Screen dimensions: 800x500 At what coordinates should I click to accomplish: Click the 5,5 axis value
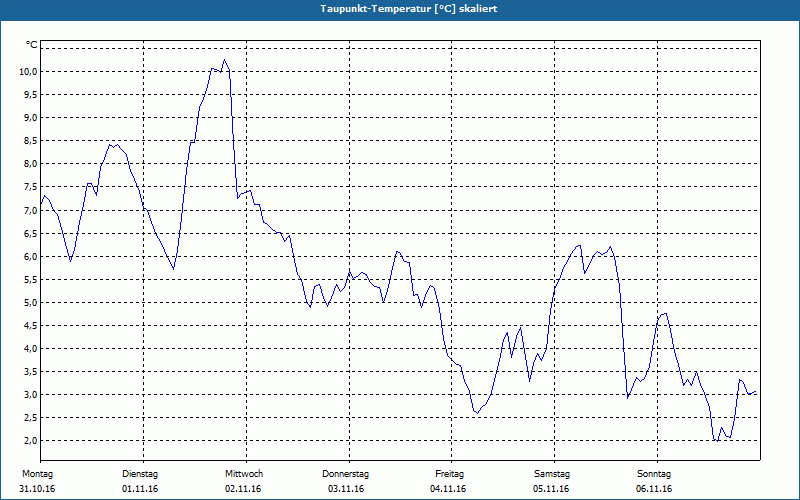pos(30,280)
